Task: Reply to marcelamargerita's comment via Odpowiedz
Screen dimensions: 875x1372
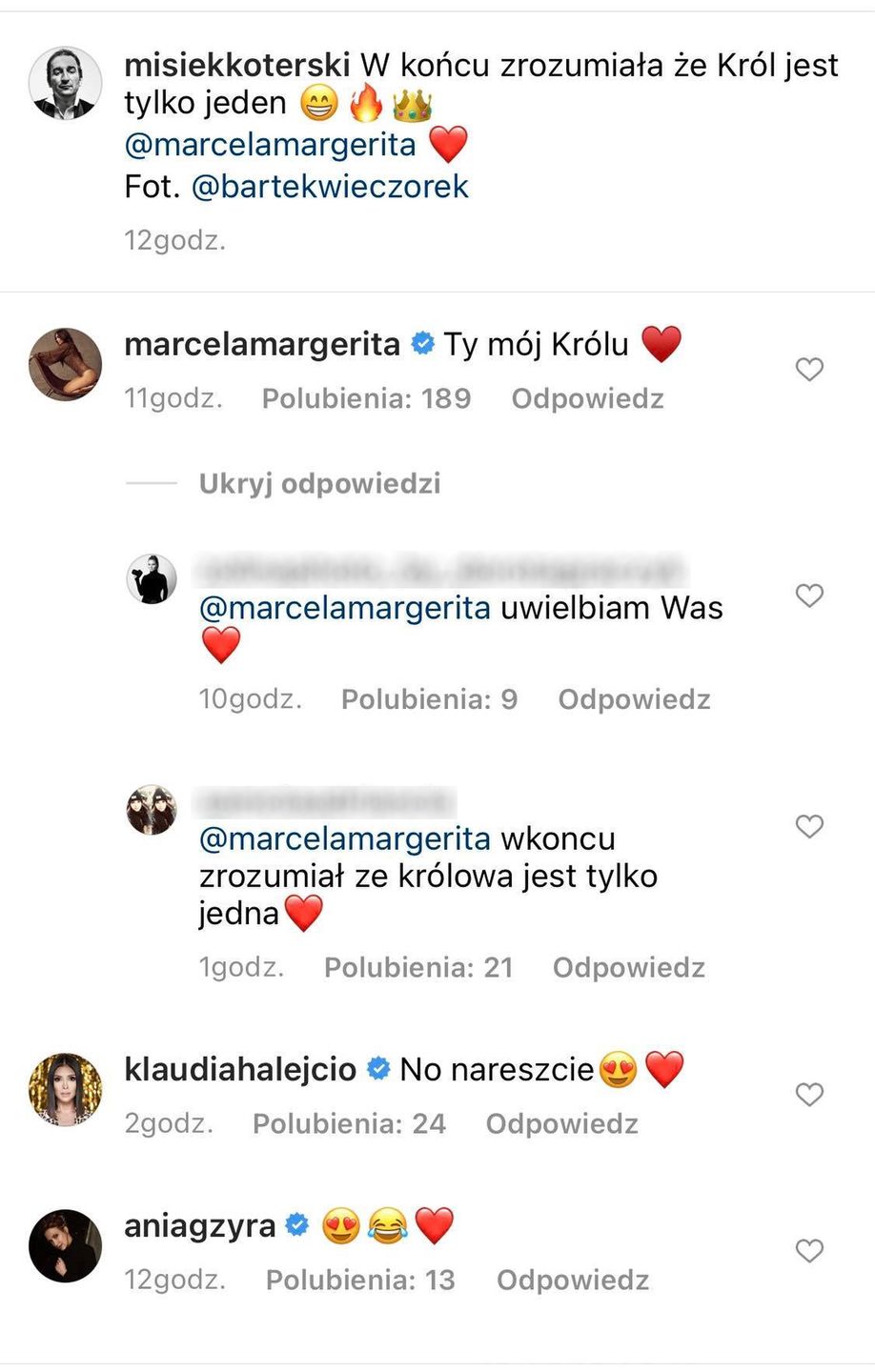Action: (x=587, y=398)
